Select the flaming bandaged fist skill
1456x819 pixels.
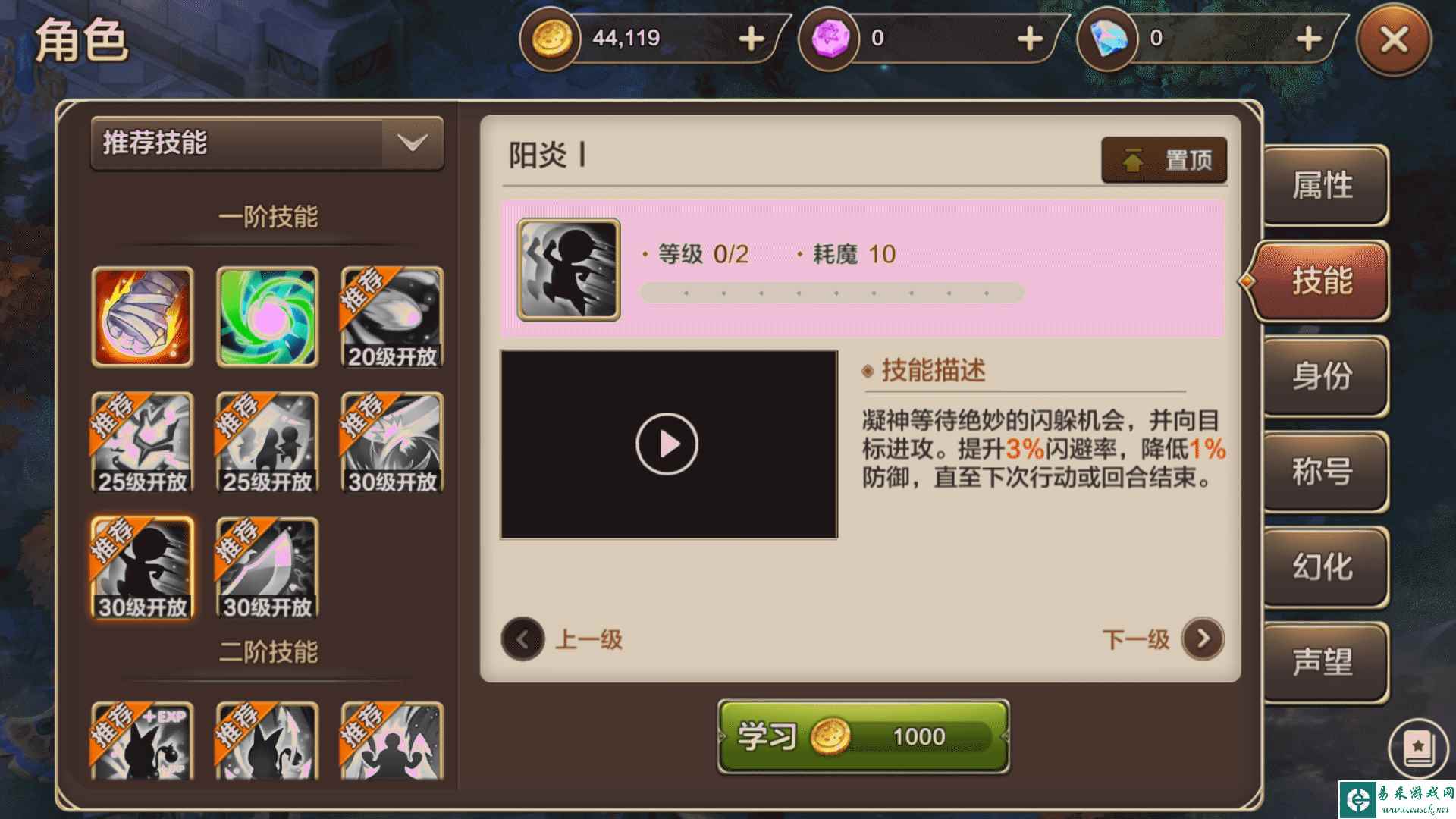[x=143, y=317]
